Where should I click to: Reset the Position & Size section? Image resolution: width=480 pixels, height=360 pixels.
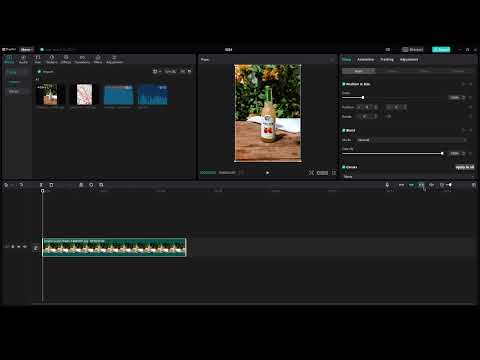pyautogui.click(x=463, y=84)
